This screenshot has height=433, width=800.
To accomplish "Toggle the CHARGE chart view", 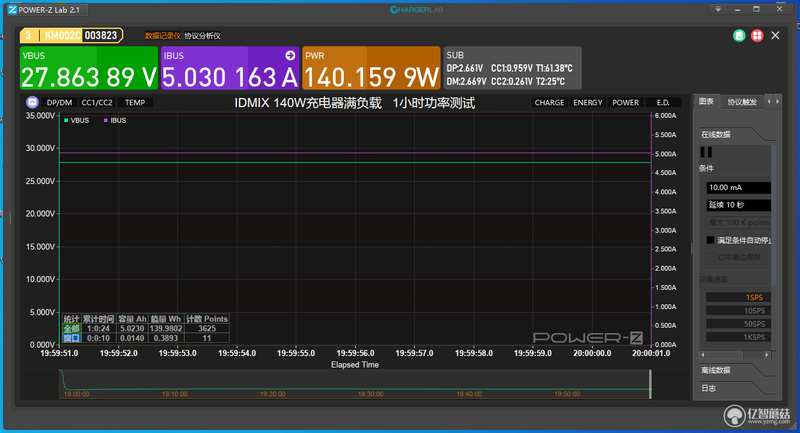I will tap(549, 103).
